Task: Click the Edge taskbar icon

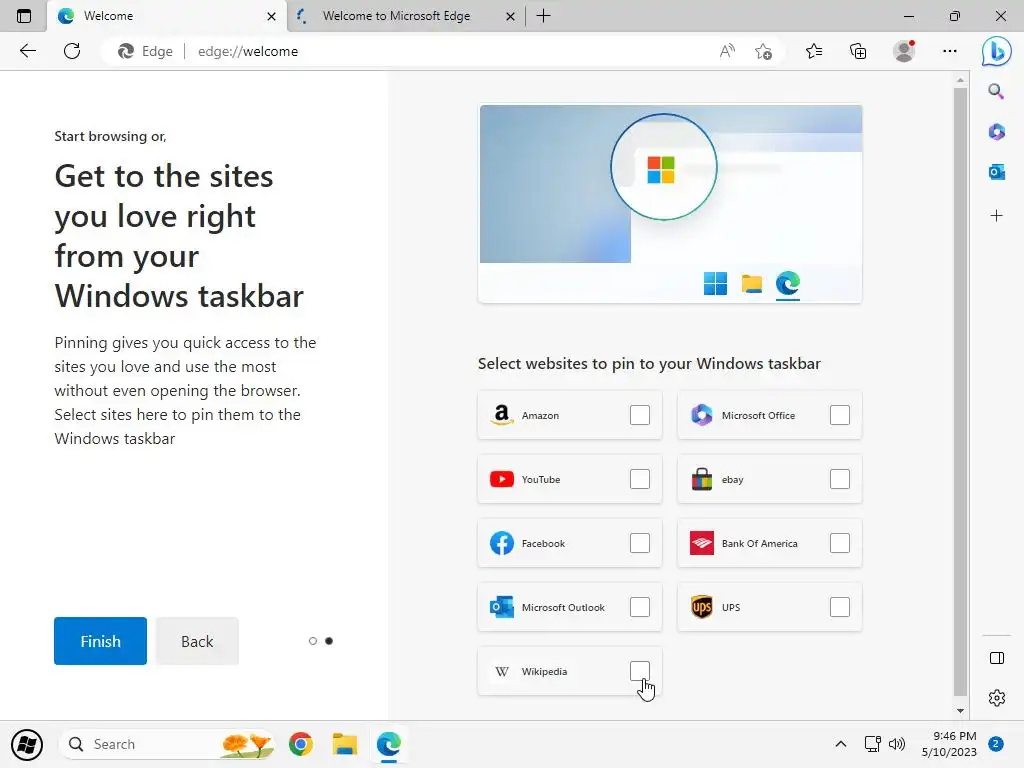Action: tap(389, 744)
